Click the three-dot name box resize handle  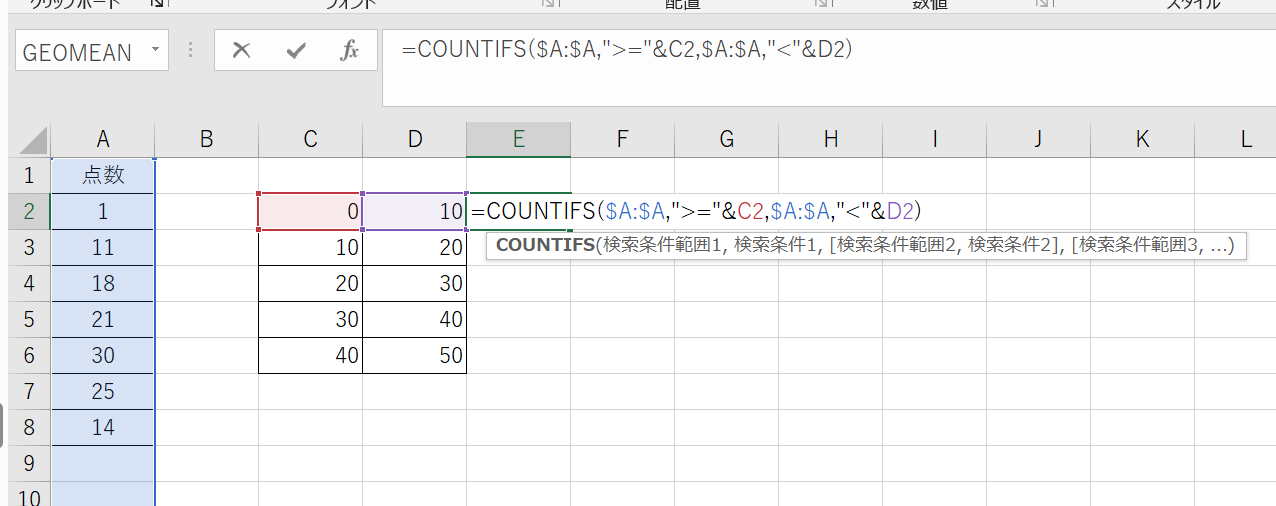tap(191, 51)
